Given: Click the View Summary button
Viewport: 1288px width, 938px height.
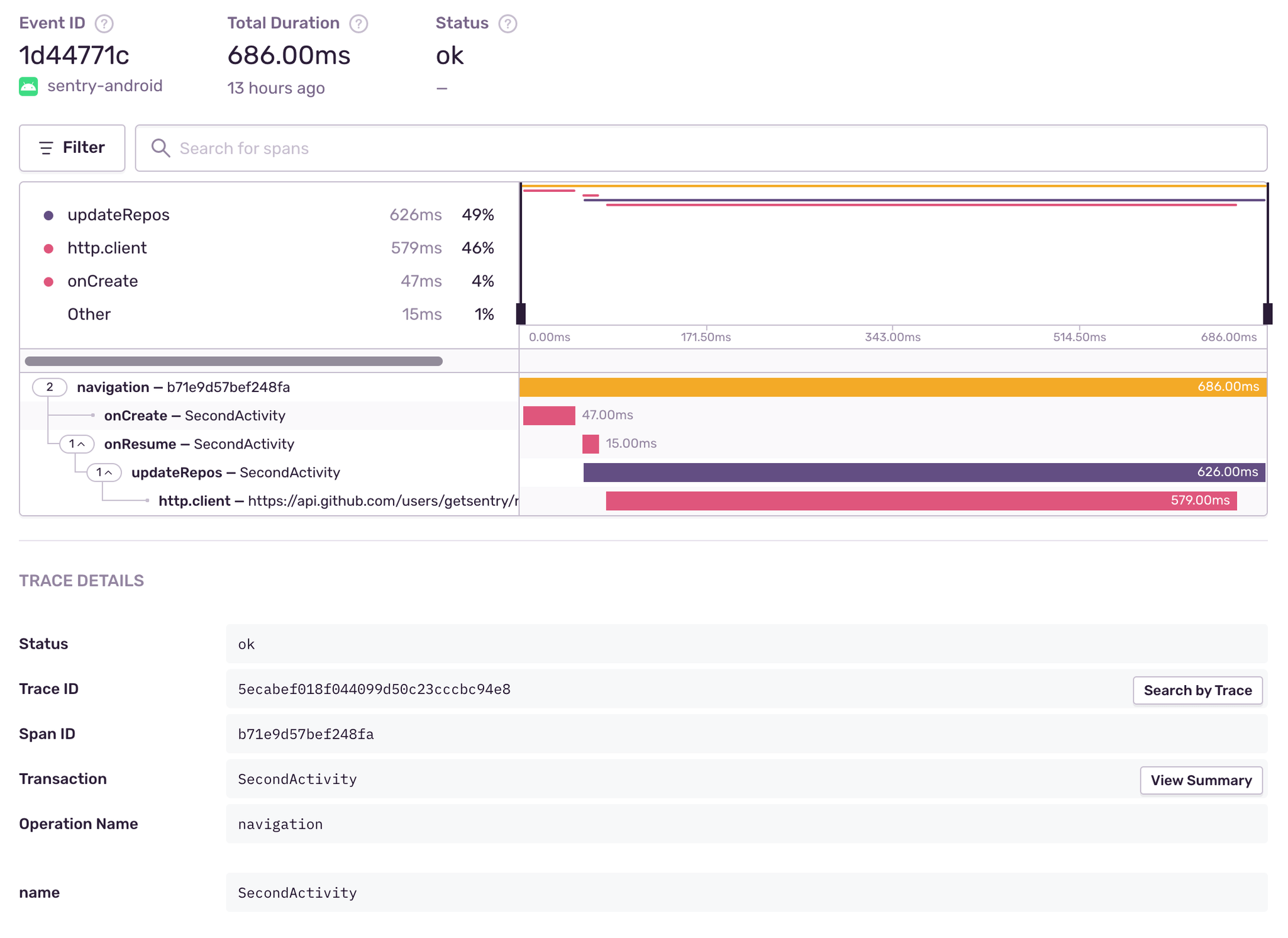Looking at the screenshot, I should (1201, 780).
